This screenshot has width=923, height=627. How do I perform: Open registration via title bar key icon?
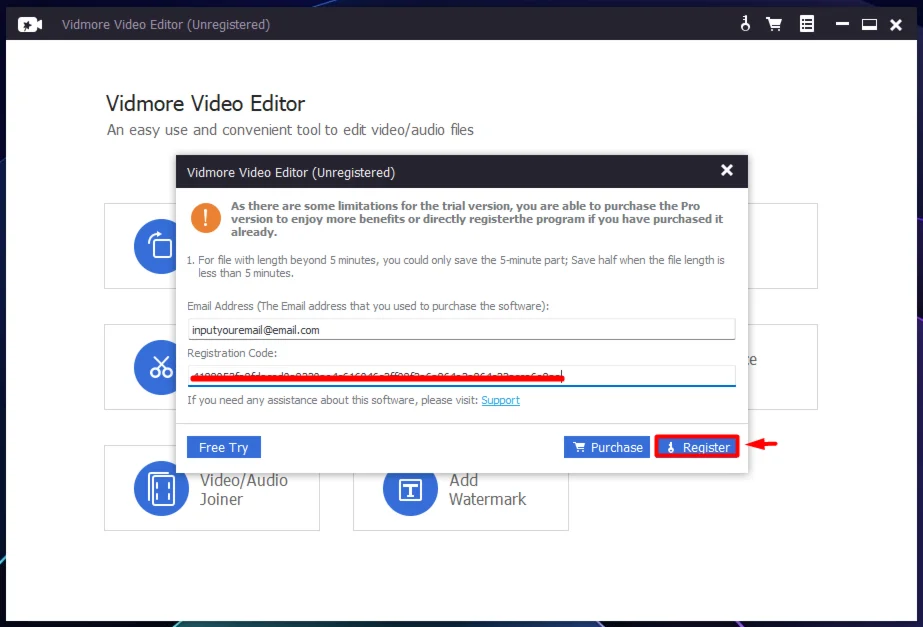pos(745,24)
